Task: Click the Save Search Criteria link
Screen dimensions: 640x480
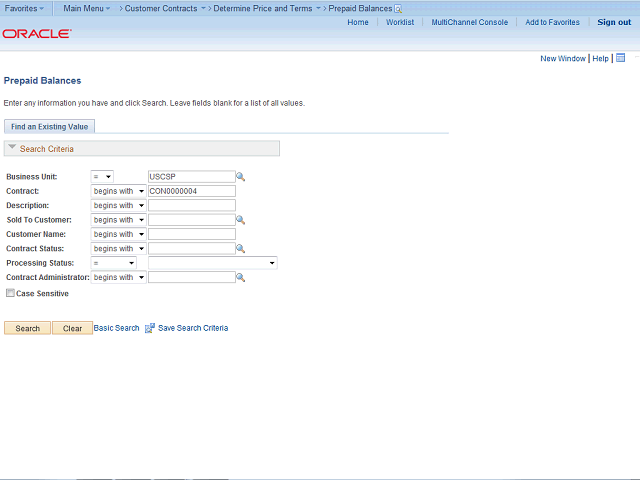Action: (193, 328)
